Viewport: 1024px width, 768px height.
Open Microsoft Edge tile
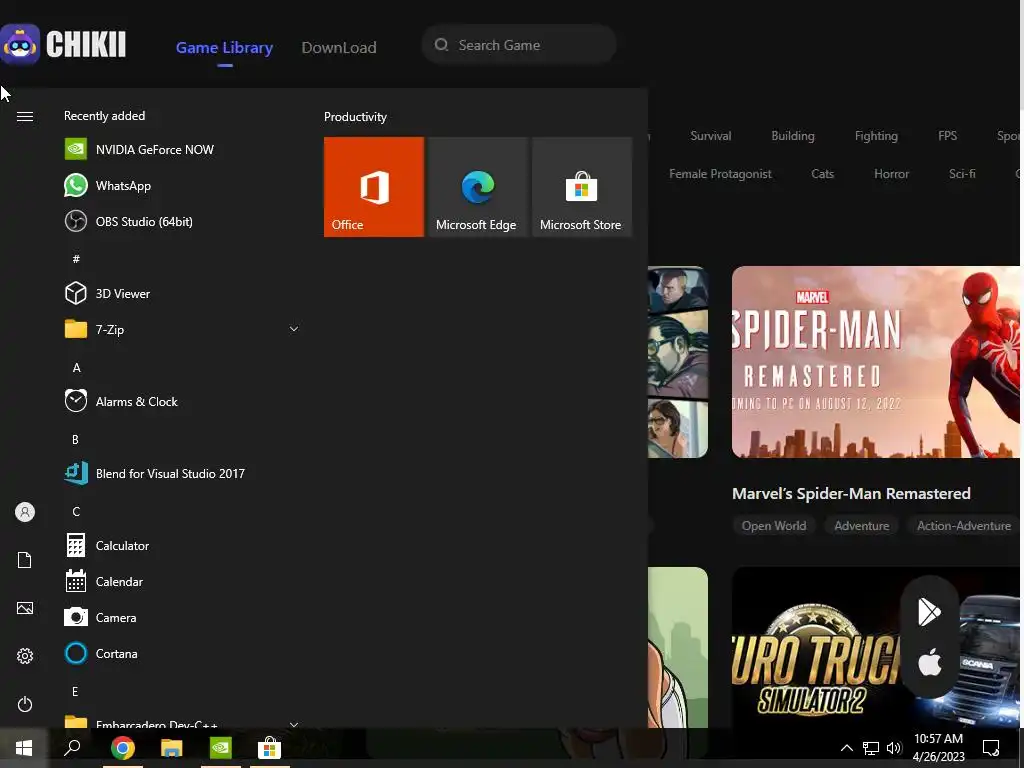tap(477, 187)
